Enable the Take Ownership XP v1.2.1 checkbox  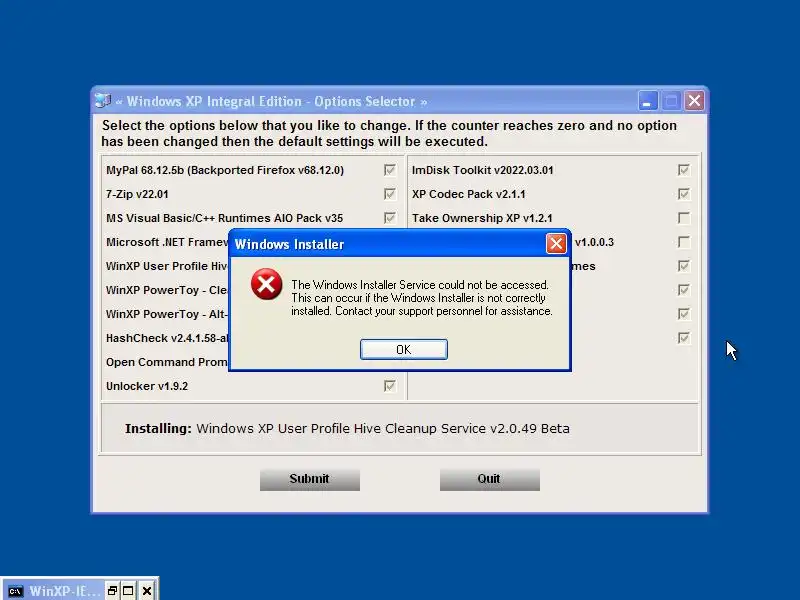[684, 218]
